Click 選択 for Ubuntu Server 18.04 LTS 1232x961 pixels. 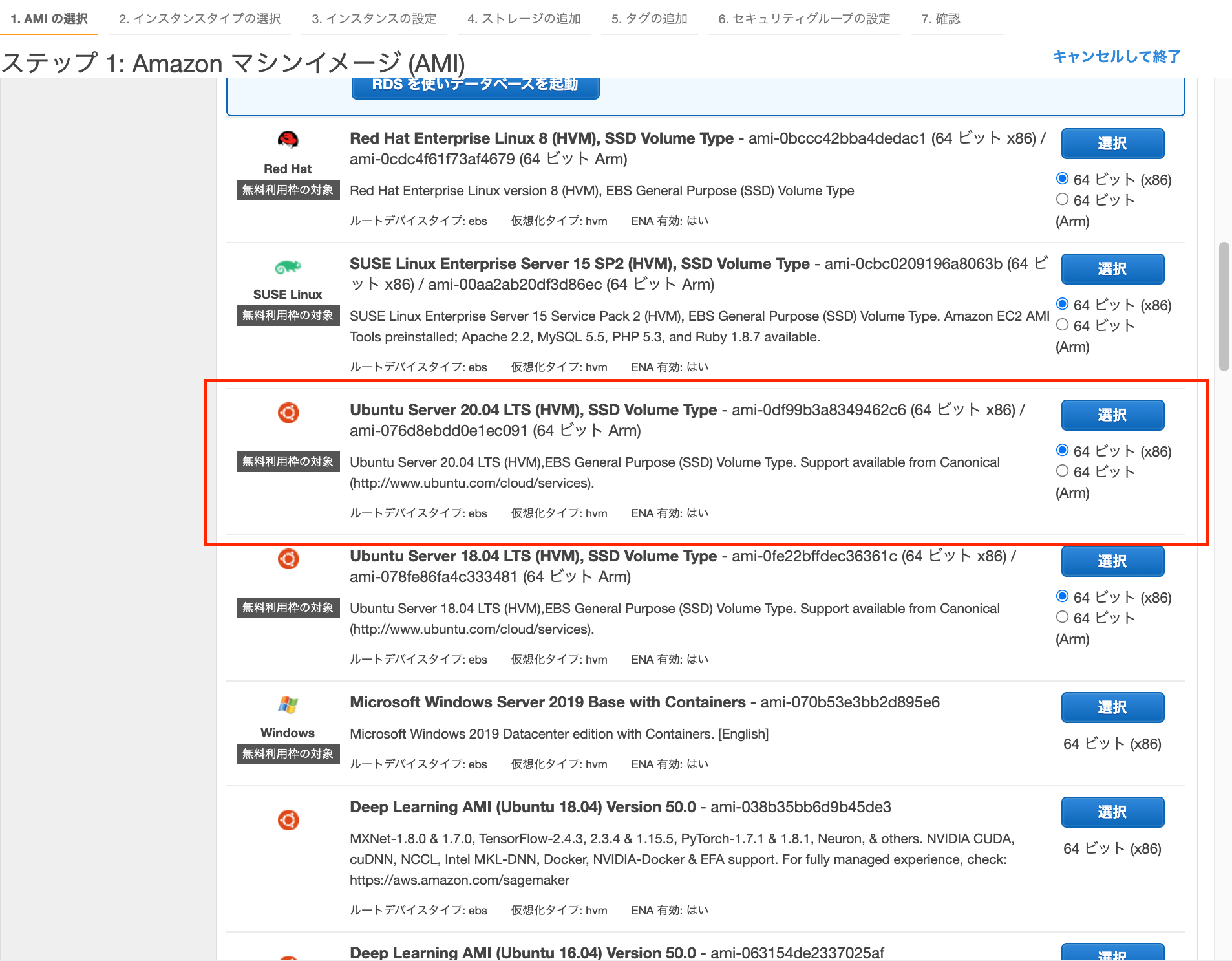[x=1112, y=561]
